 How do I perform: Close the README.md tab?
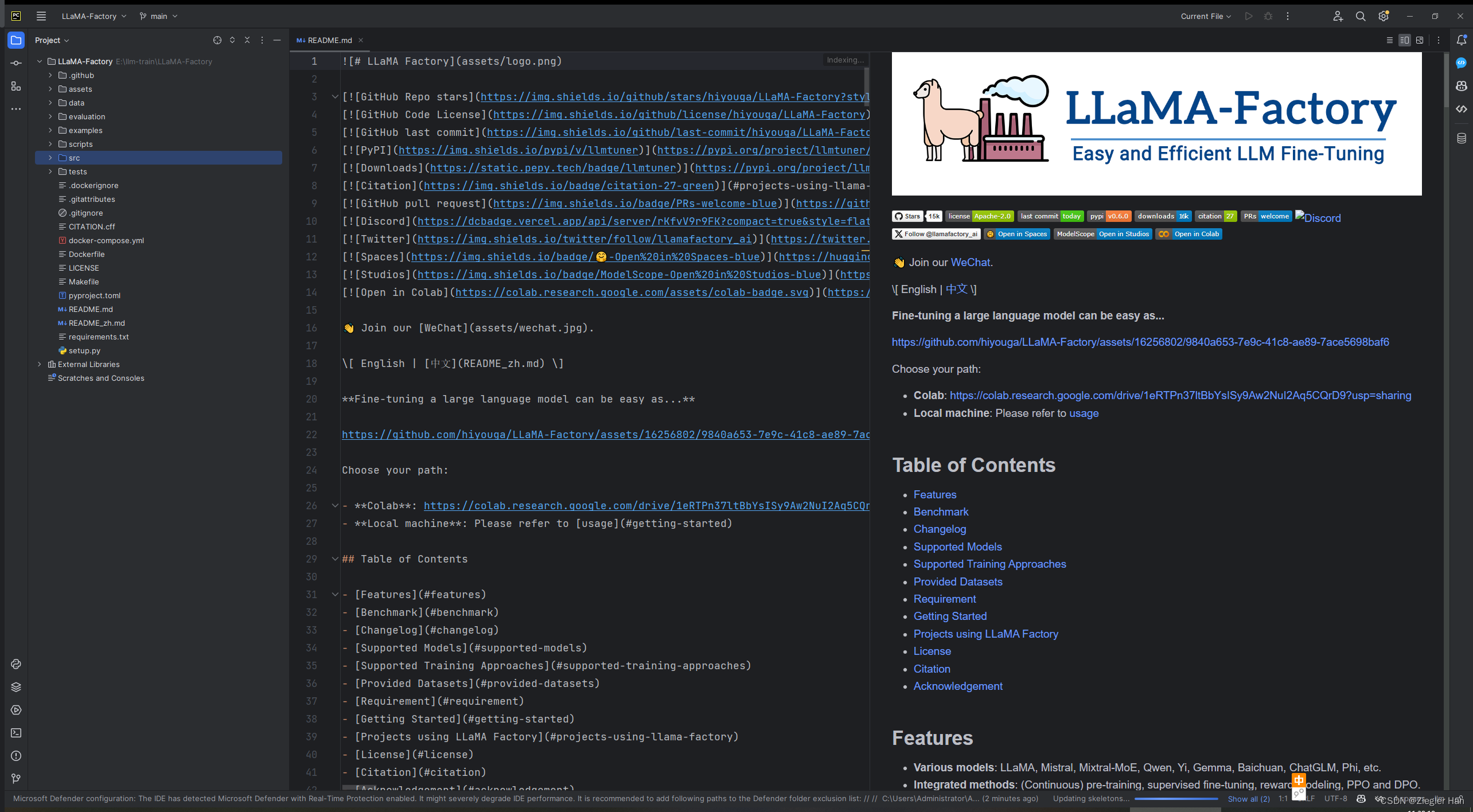[361, 40]
